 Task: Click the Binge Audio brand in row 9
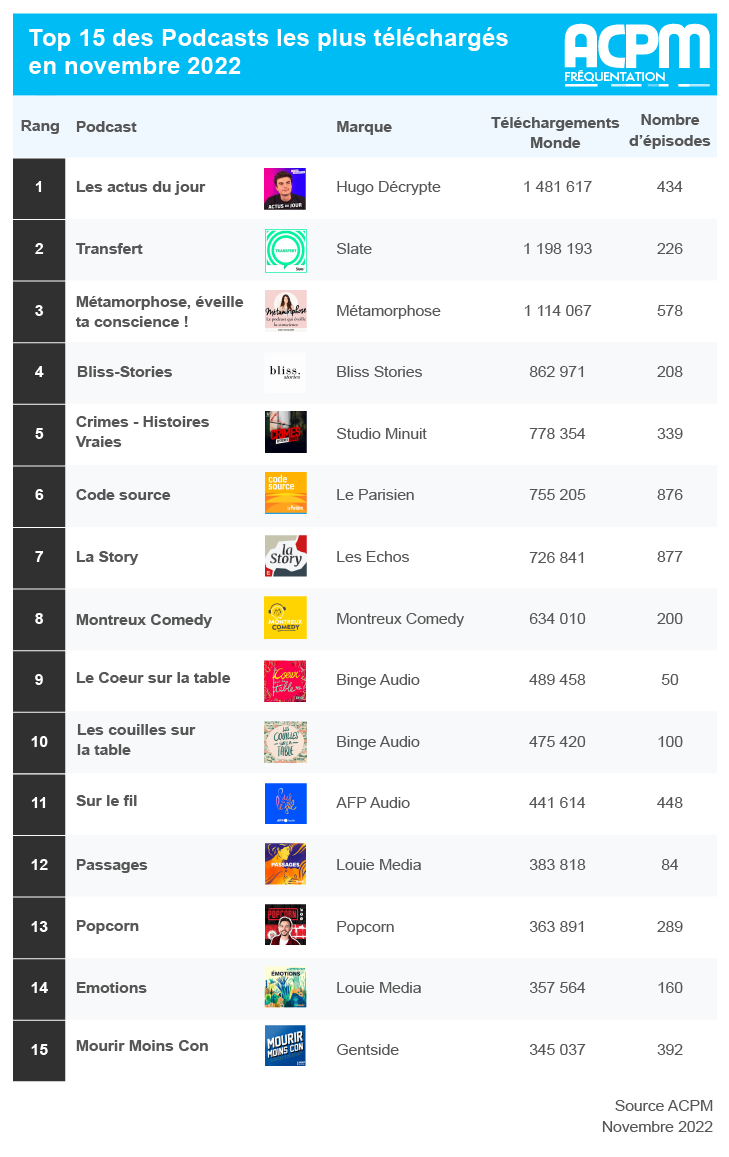378,680
